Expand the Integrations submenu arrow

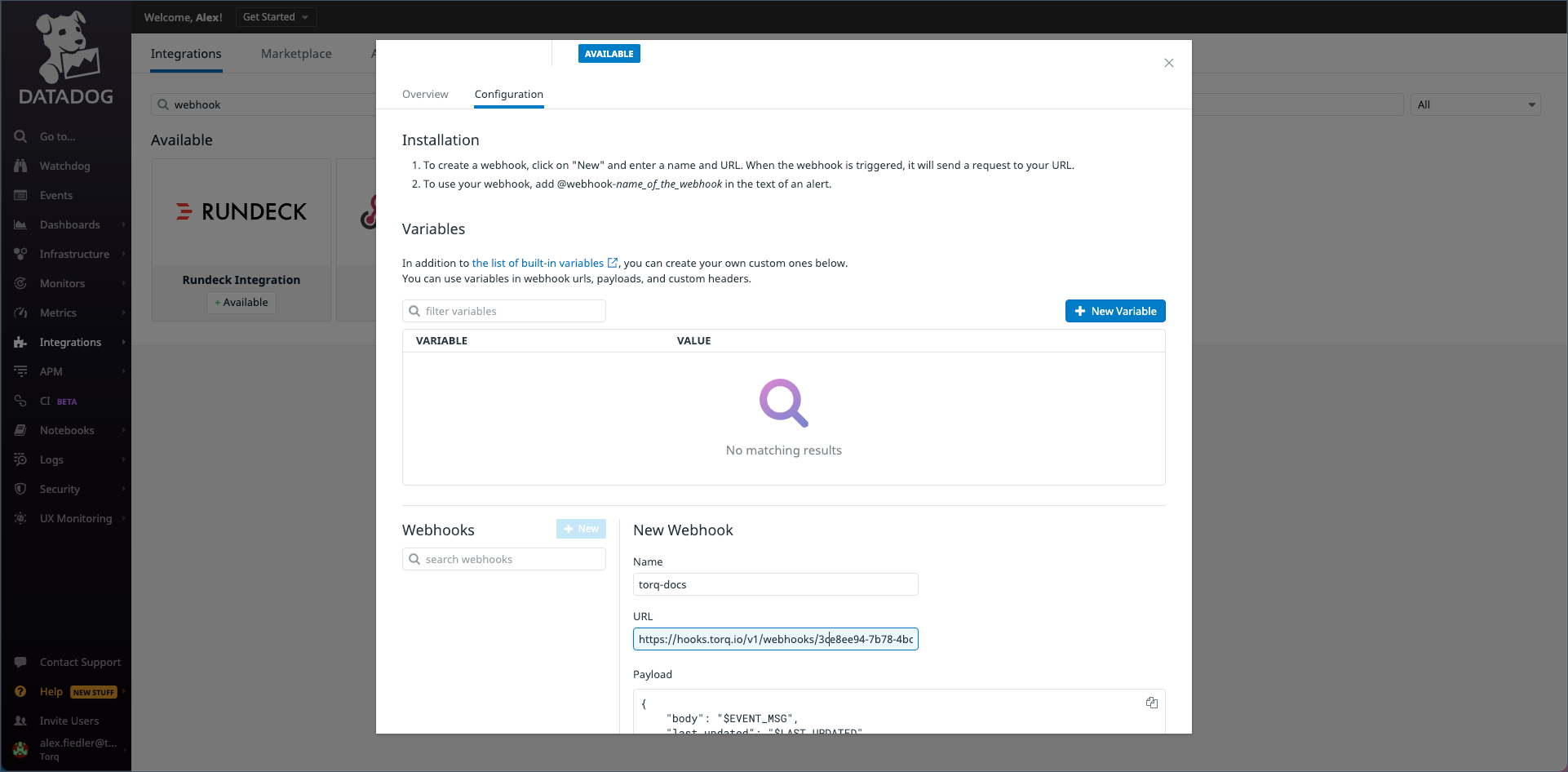tap(124, 342)
